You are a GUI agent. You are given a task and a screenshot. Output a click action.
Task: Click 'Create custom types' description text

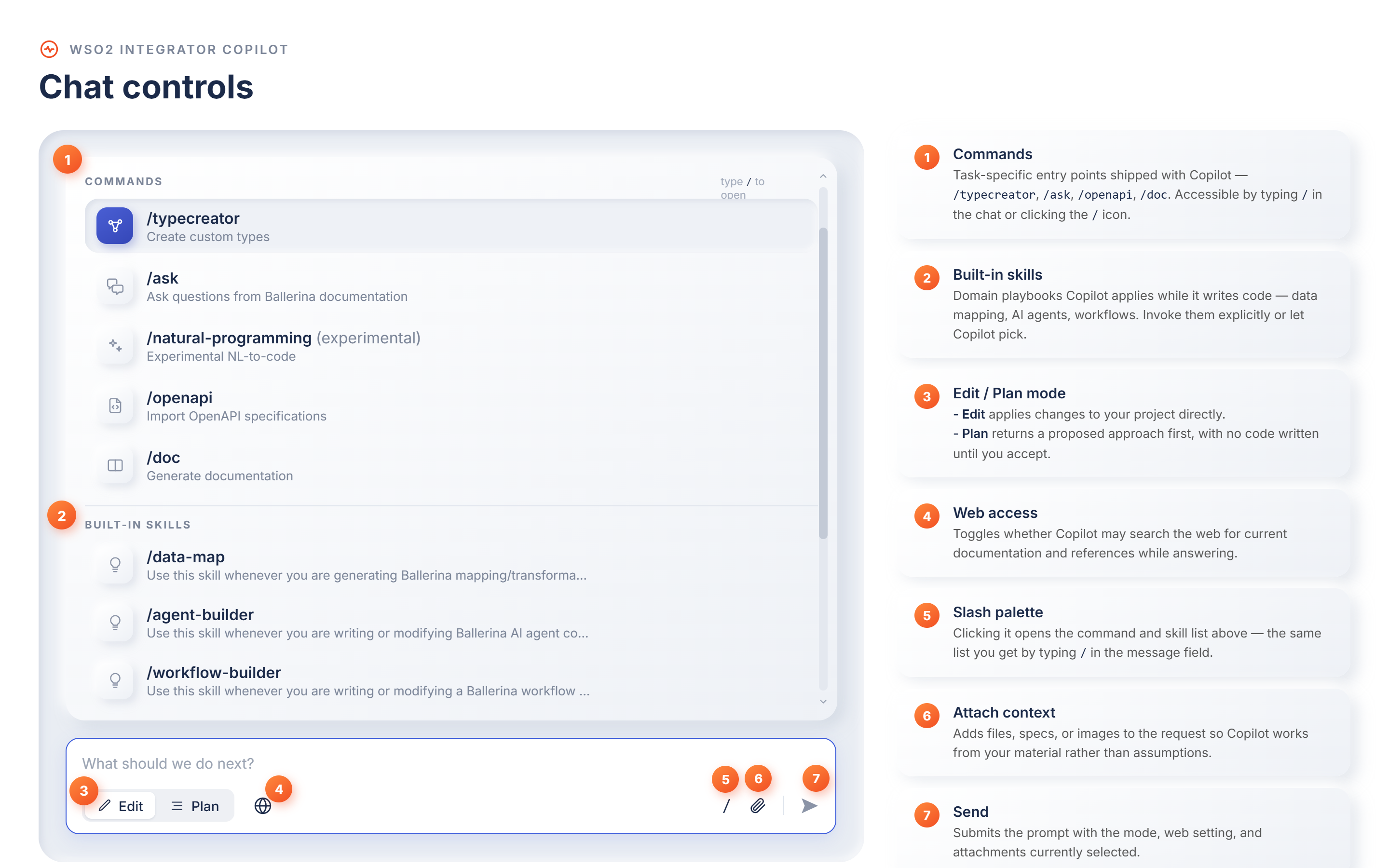tap(208, 236)
